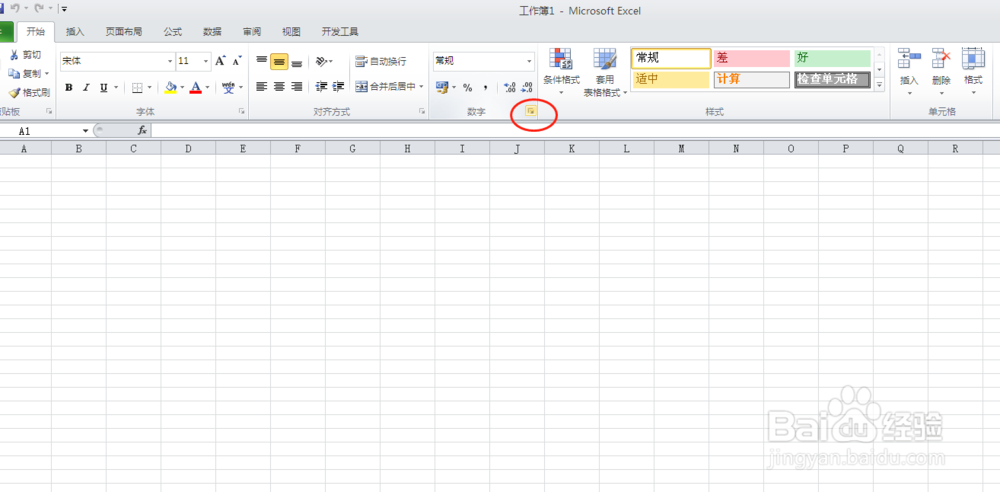Open Number format dialog launcher
Viewport: 1000px width, 492px height.
(x=530, y=112)
